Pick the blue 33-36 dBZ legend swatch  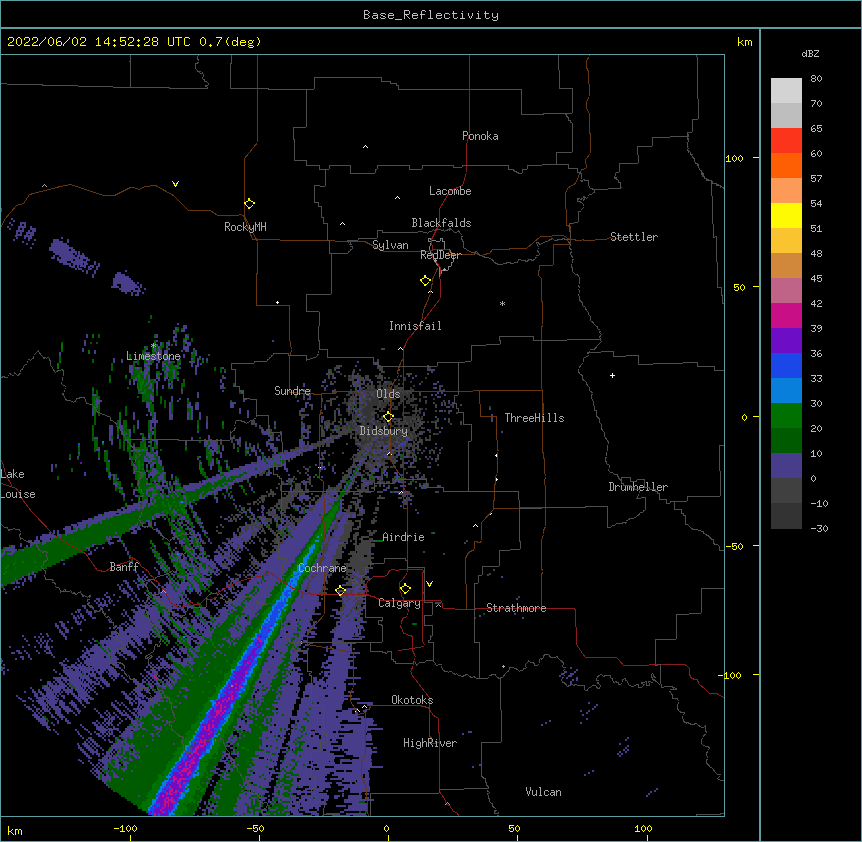point(786,365)
